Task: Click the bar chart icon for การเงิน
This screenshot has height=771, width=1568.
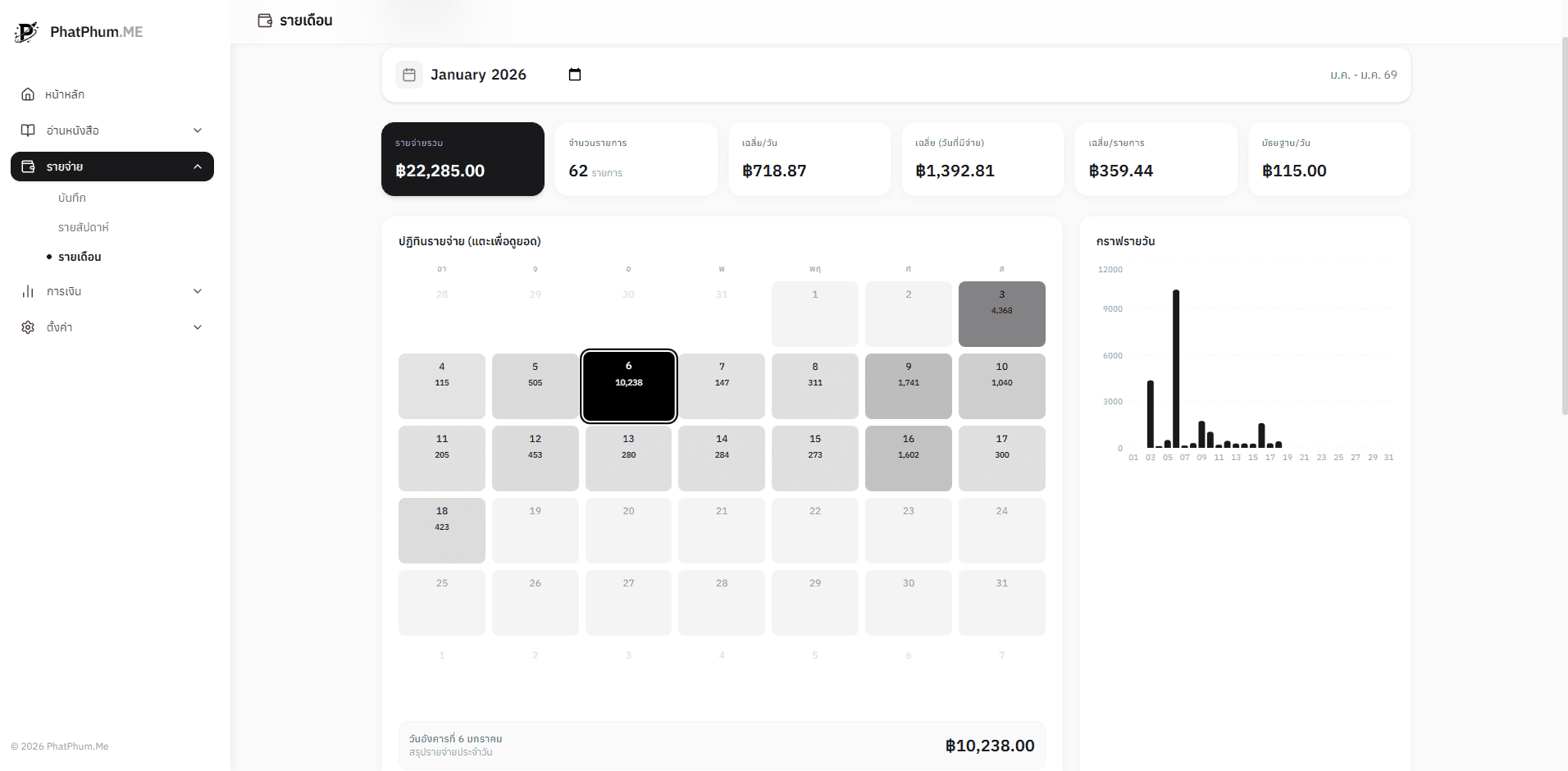Action: coord(28,291)
